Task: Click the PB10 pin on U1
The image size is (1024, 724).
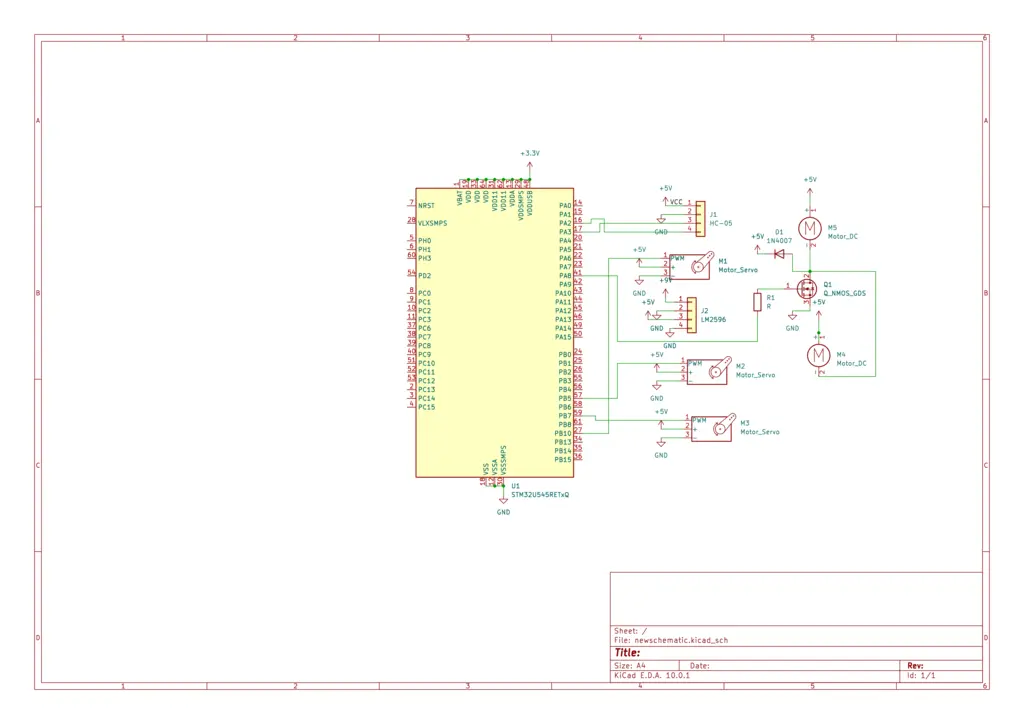Action: click(567, 433)
